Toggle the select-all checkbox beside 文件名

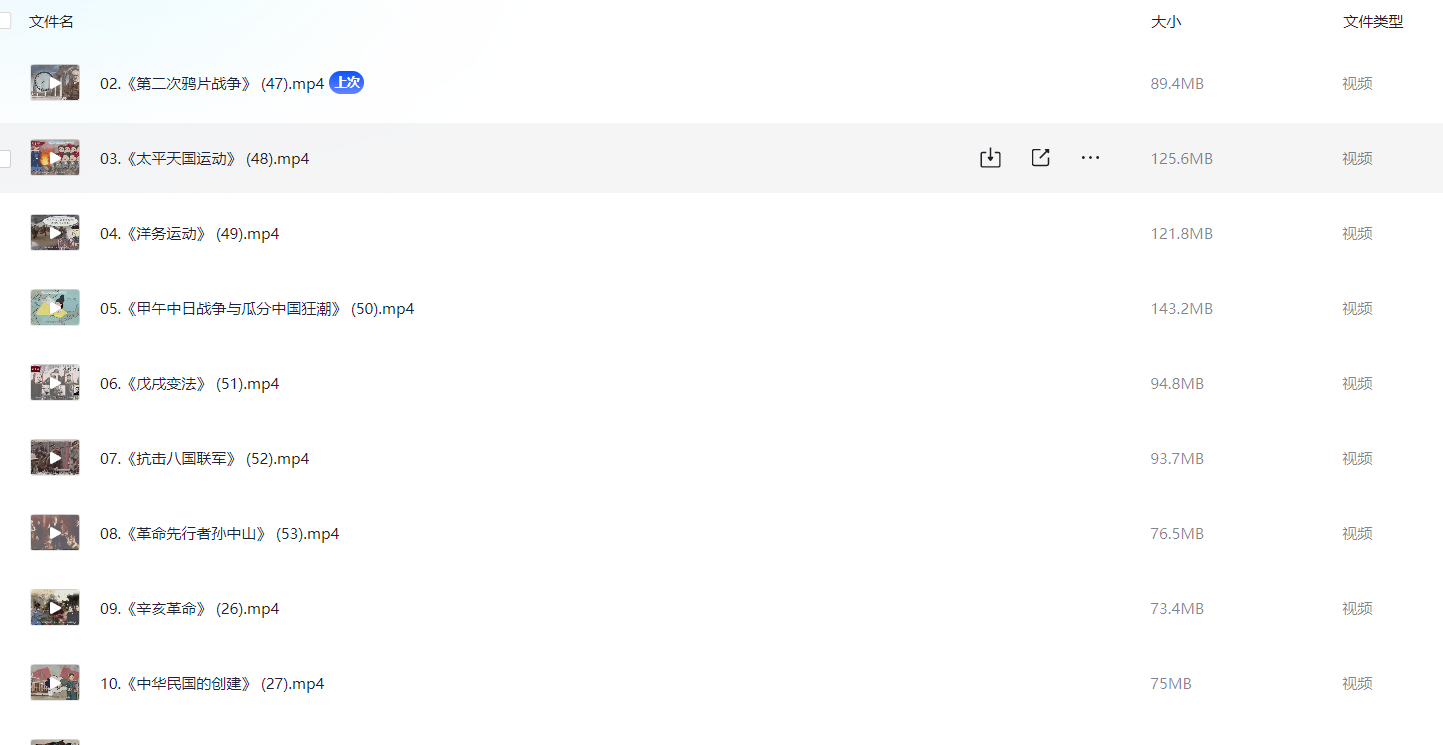[x=4, y=21]
